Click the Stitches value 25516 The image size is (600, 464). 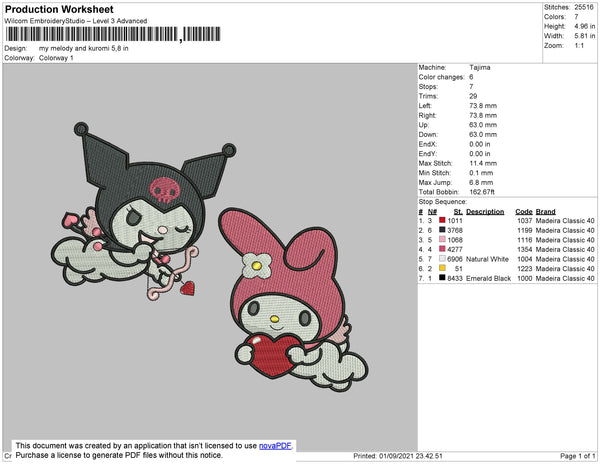click(584, 7)
